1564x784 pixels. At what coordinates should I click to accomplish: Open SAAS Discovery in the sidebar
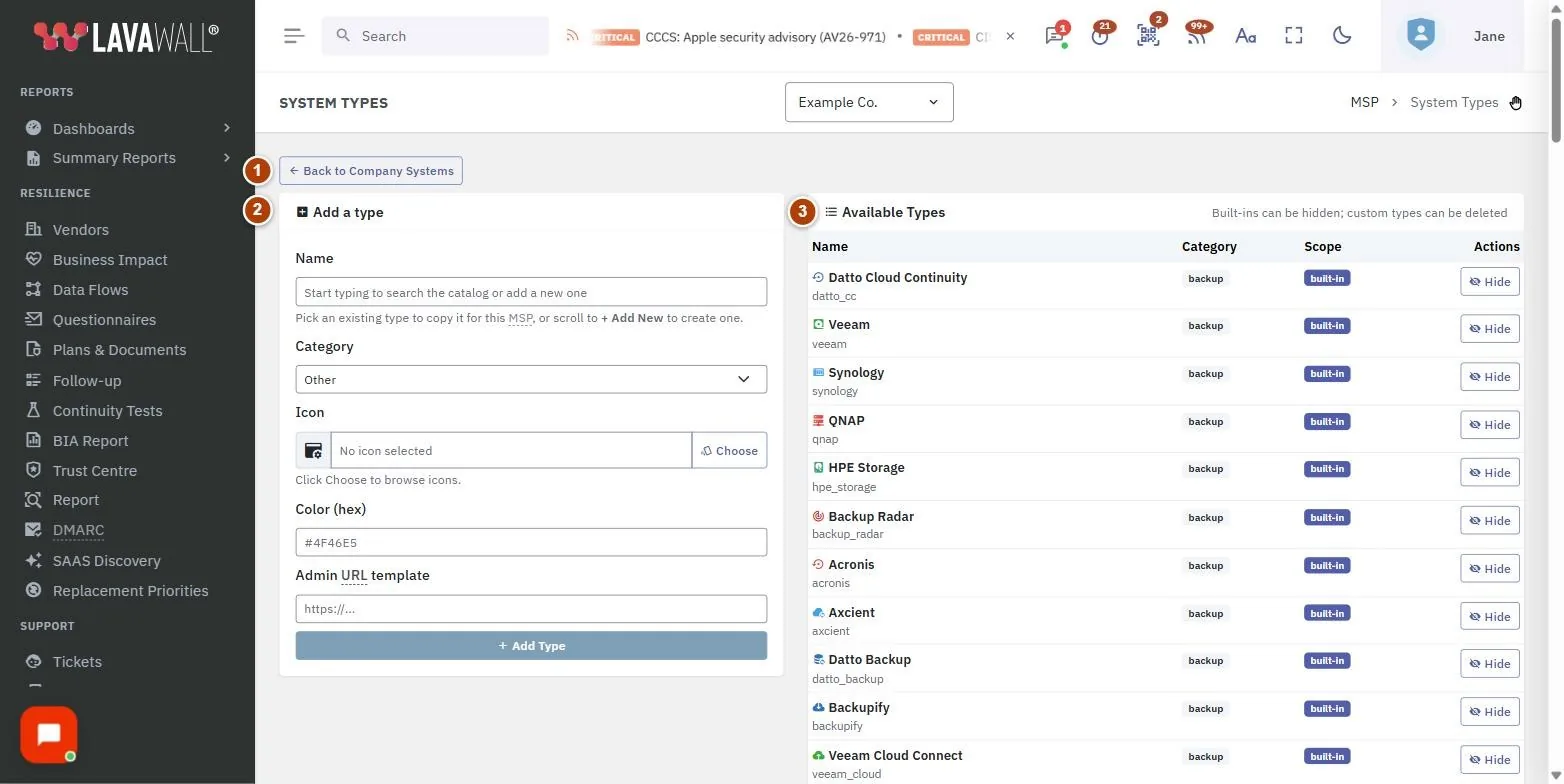(106, 561)
